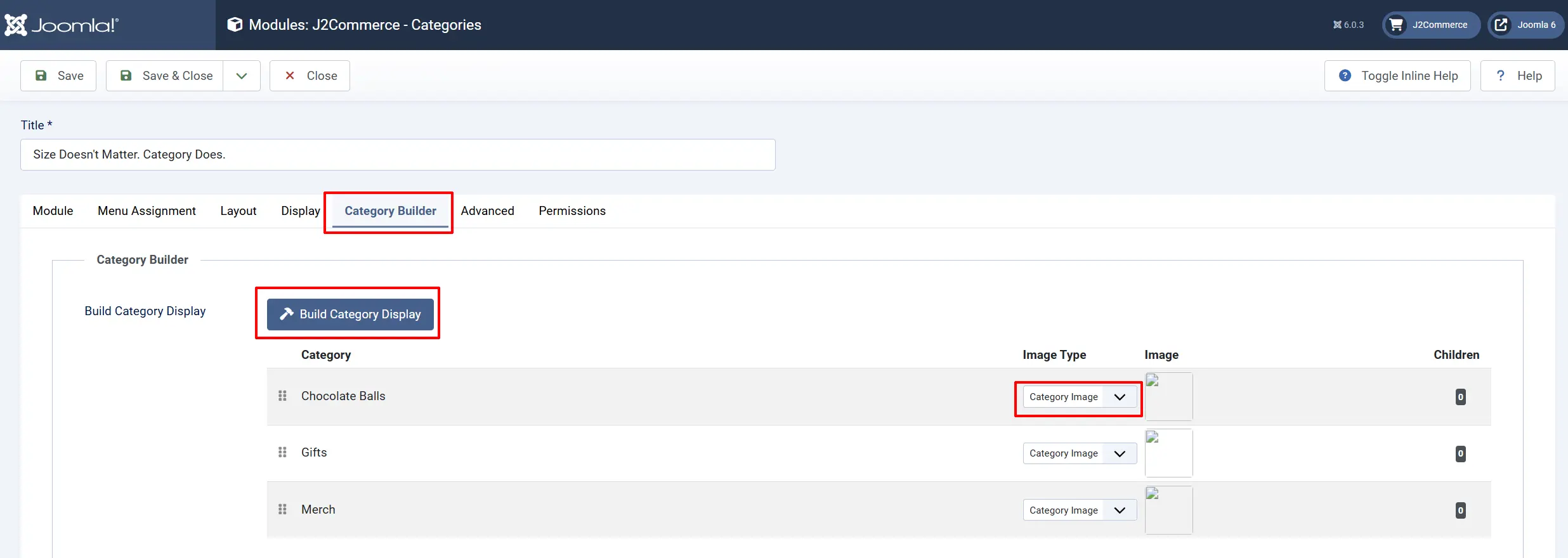
Task: Click children count badge for Merch
Action: pyautogui.click(x=1460, y=510)
